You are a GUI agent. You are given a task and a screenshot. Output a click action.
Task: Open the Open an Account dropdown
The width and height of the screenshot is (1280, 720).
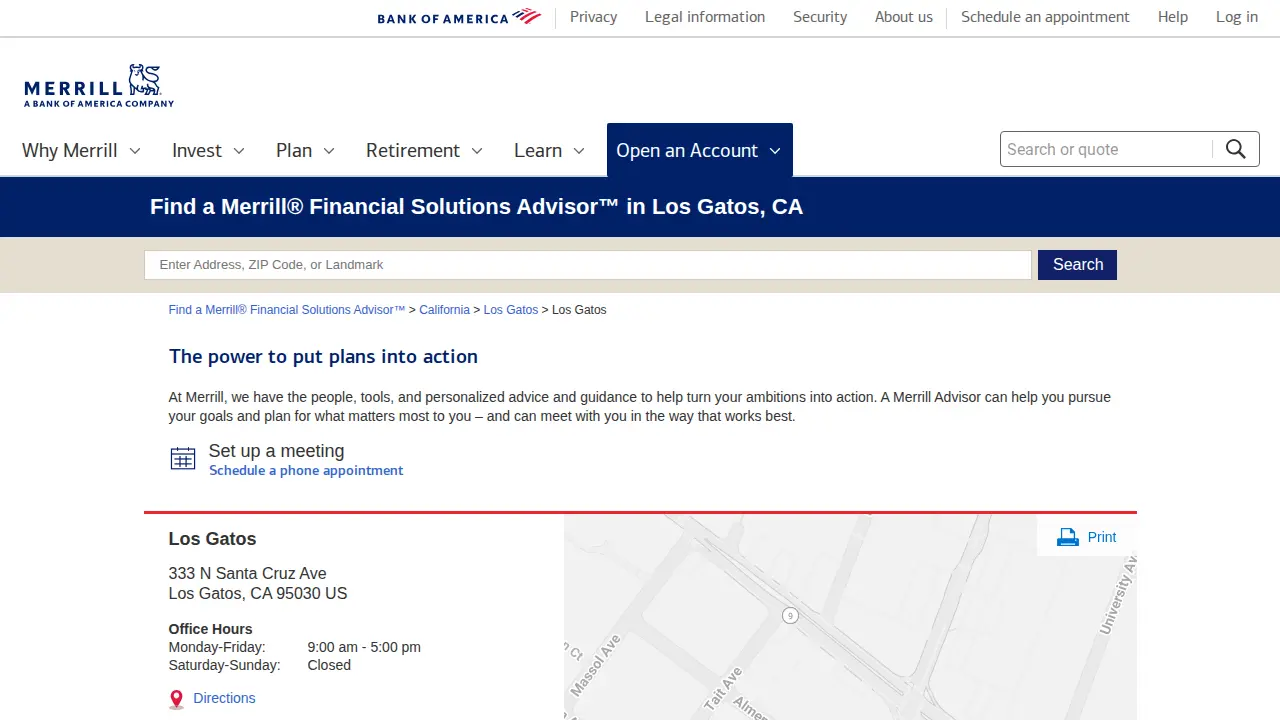pyautogui.click(x=700, y=150)
